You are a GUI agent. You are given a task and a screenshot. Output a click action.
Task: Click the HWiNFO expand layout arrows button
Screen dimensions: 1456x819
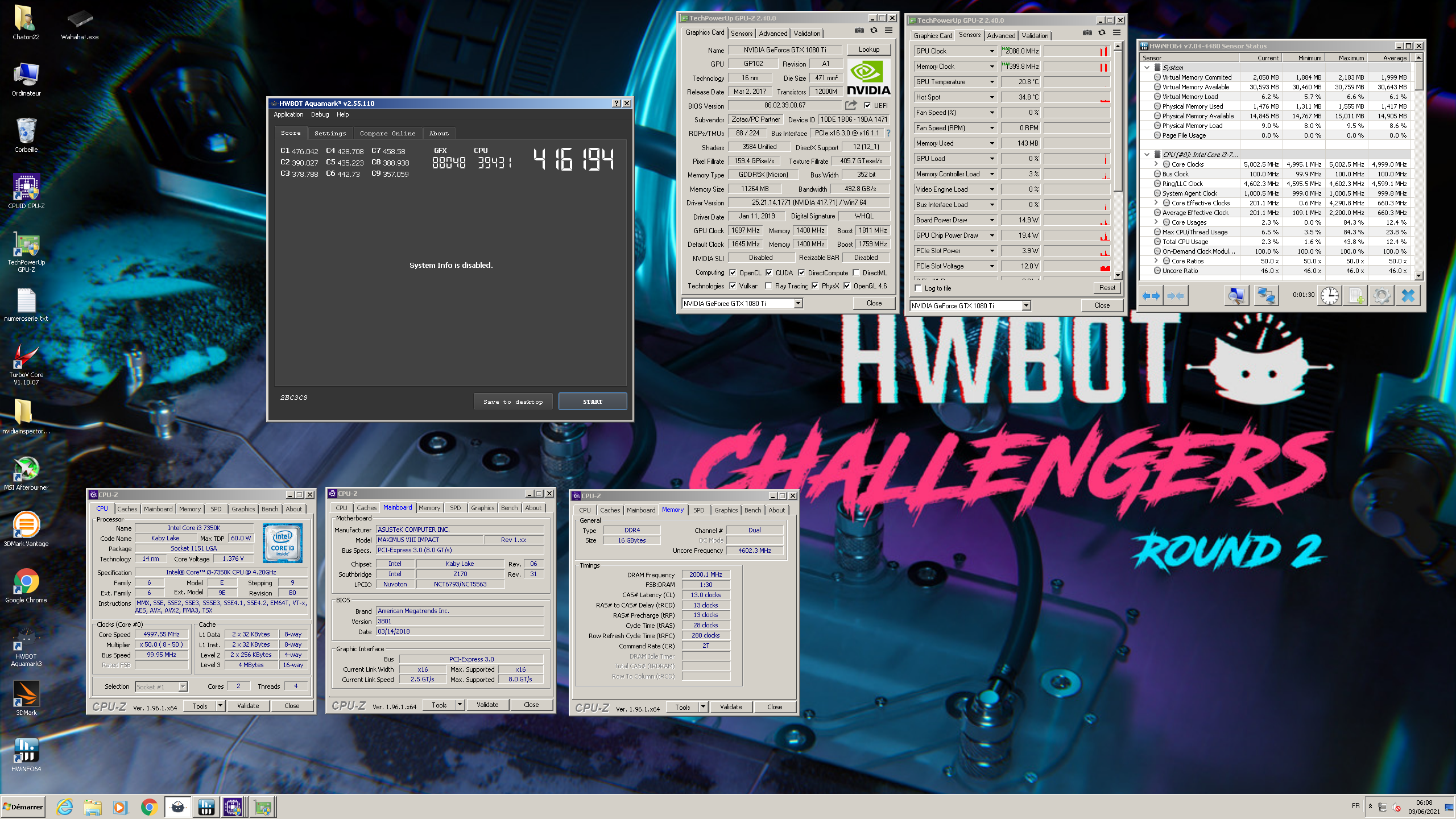1151,296
